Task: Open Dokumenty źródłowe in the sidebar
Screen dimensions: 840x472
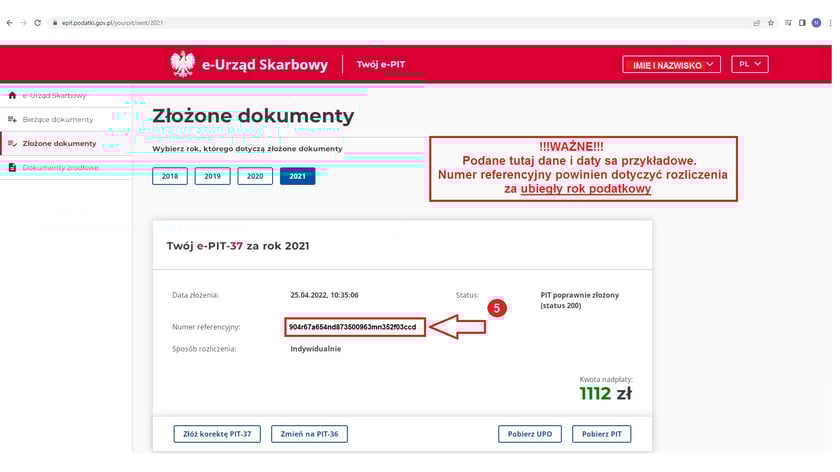Action: point(61,168)
